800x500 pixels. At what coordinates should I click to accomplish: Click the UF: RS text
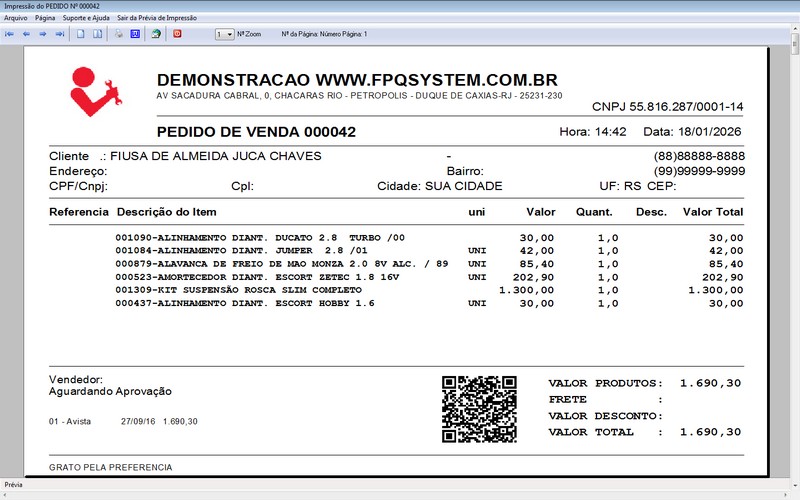[620, 186]
